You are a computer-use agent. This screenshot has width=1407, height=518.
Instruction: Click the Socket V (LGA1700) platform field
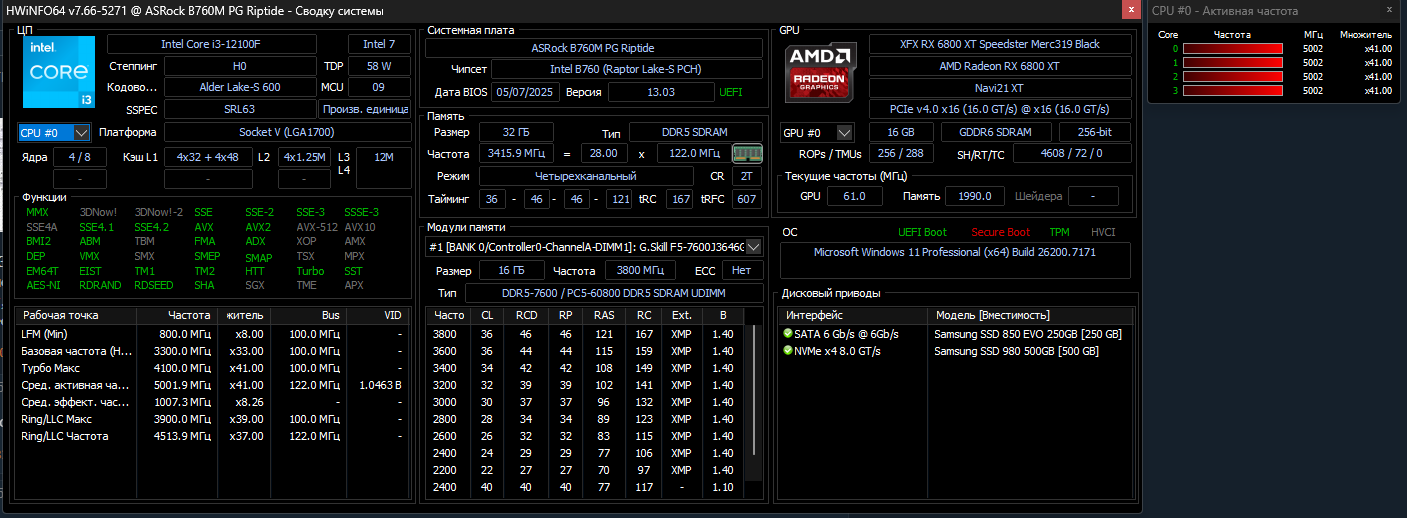(x=286, y=132)
